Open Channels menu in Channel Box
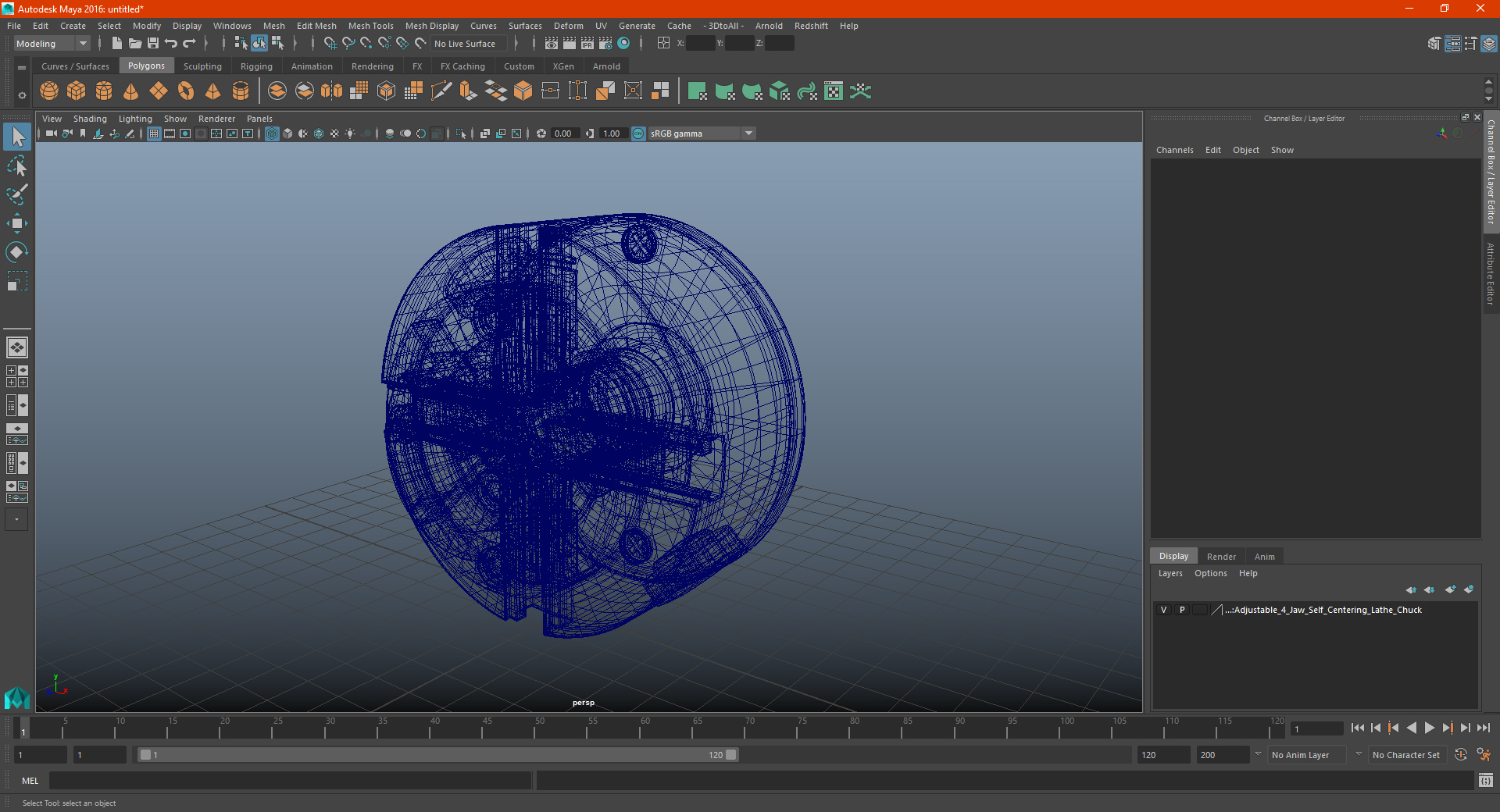 coord(1175,150)
